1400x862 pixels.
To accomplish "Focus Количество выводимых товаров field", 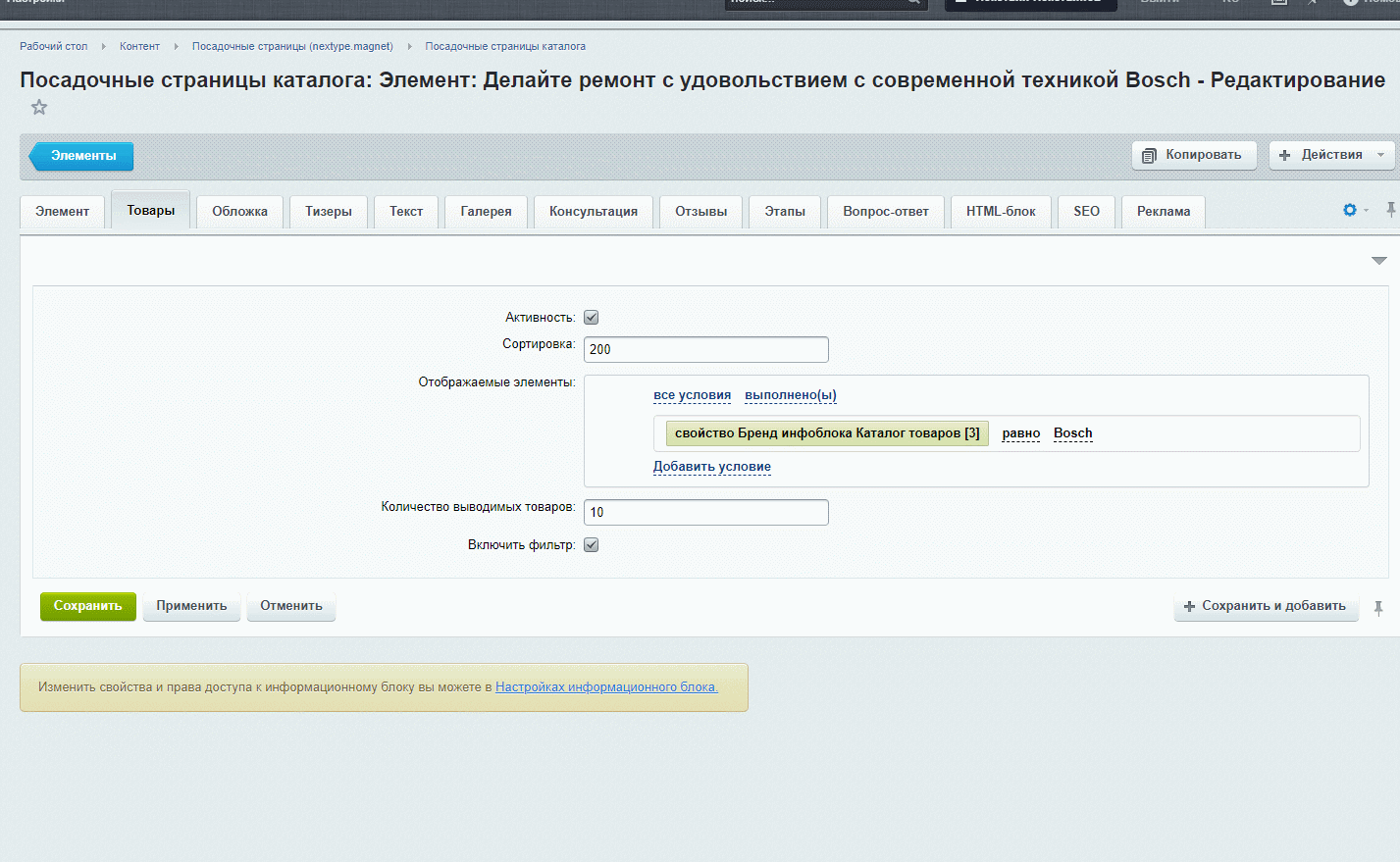I will click(x=706, y=512).
